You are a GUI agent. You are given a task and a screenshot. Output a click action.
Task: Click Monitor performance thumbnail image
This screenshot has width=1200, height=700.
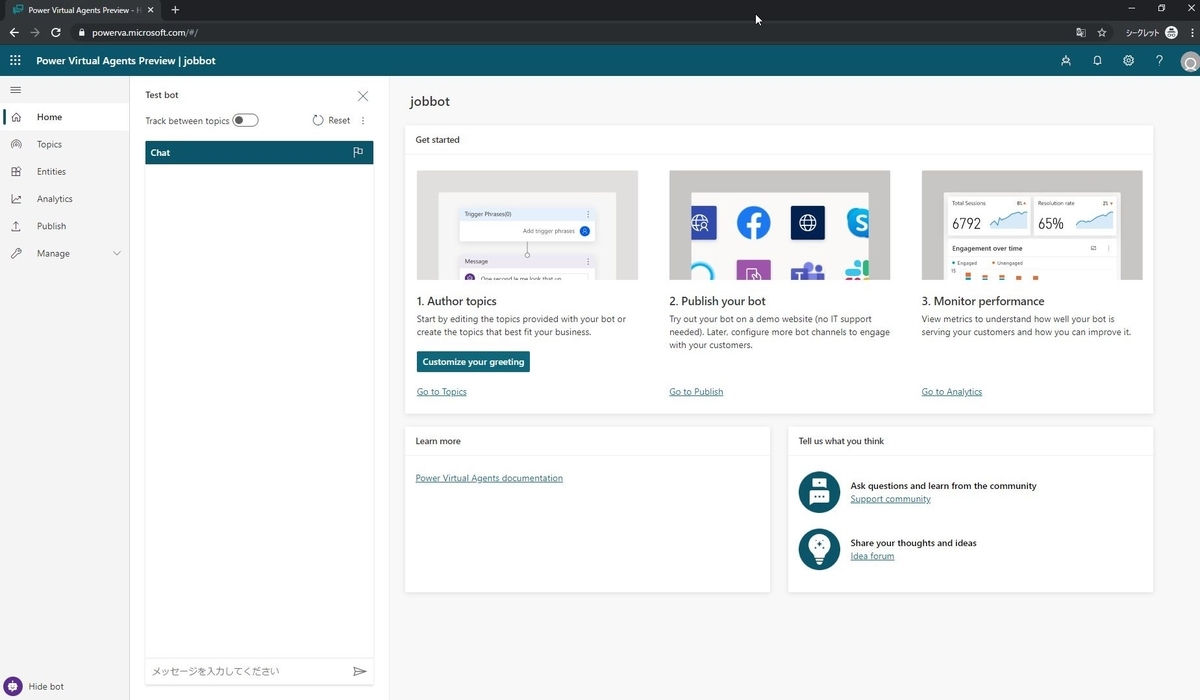(x=1032, y=225)
